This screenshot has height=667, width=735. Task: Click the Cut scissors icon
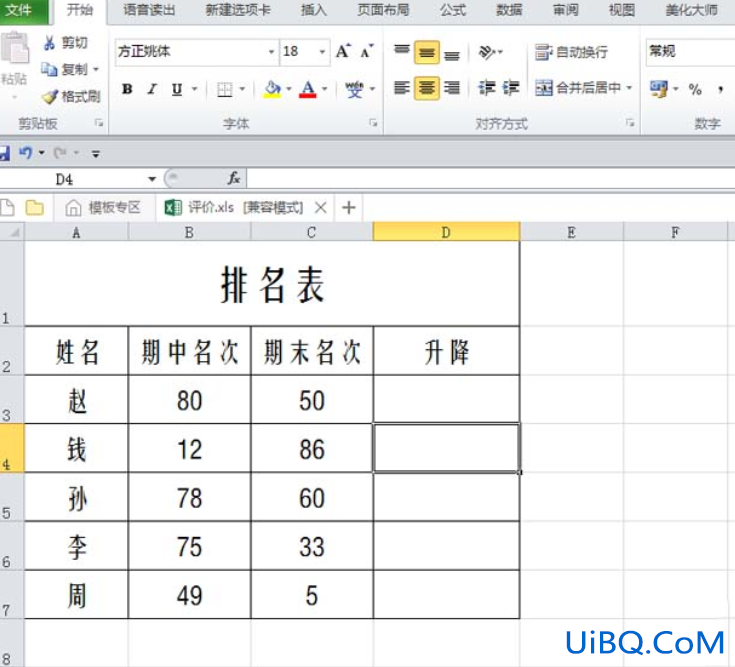point(49,43)
